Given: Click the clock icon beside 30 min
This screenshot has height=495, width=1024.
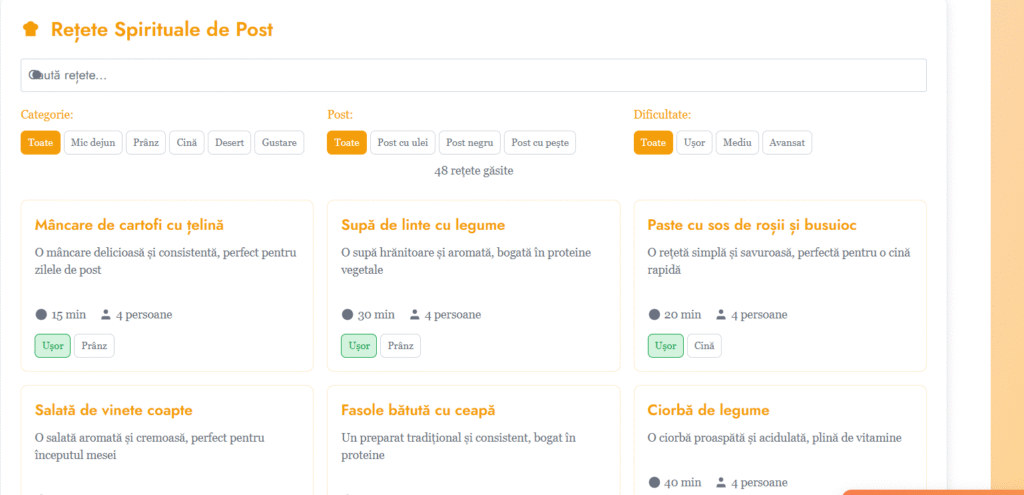Looking at the screenshot, I should (x=347, y=315).
